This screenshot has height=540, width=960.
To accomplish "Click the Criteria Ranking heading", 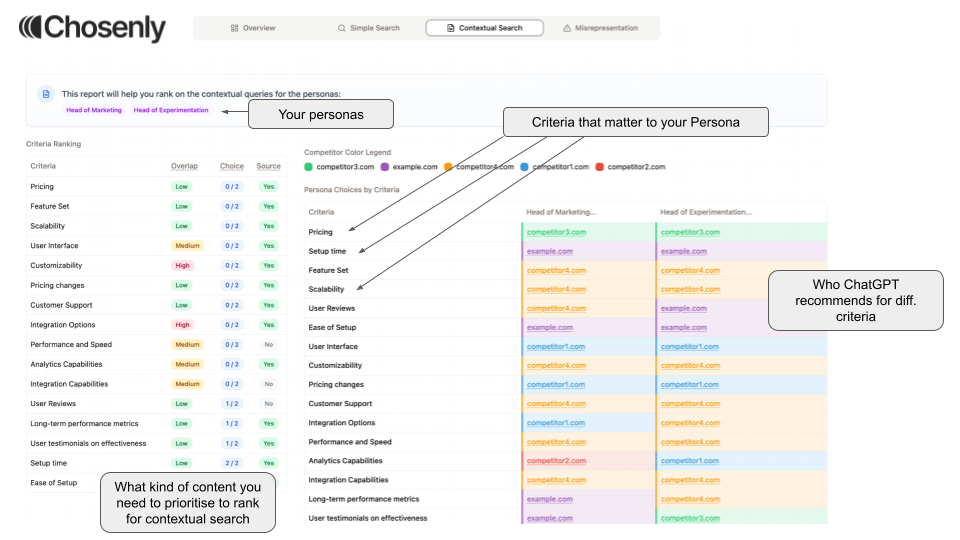I will (53, 144).
